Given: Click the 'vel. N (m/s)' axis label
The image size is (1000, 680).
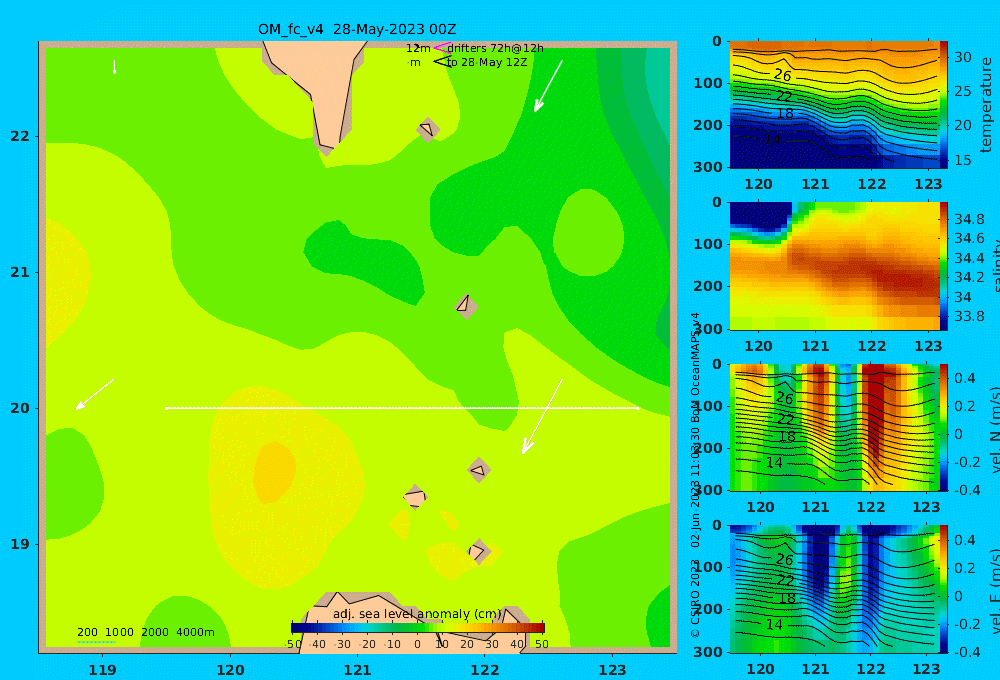Looking at the screenshot, I should [994, 429].
